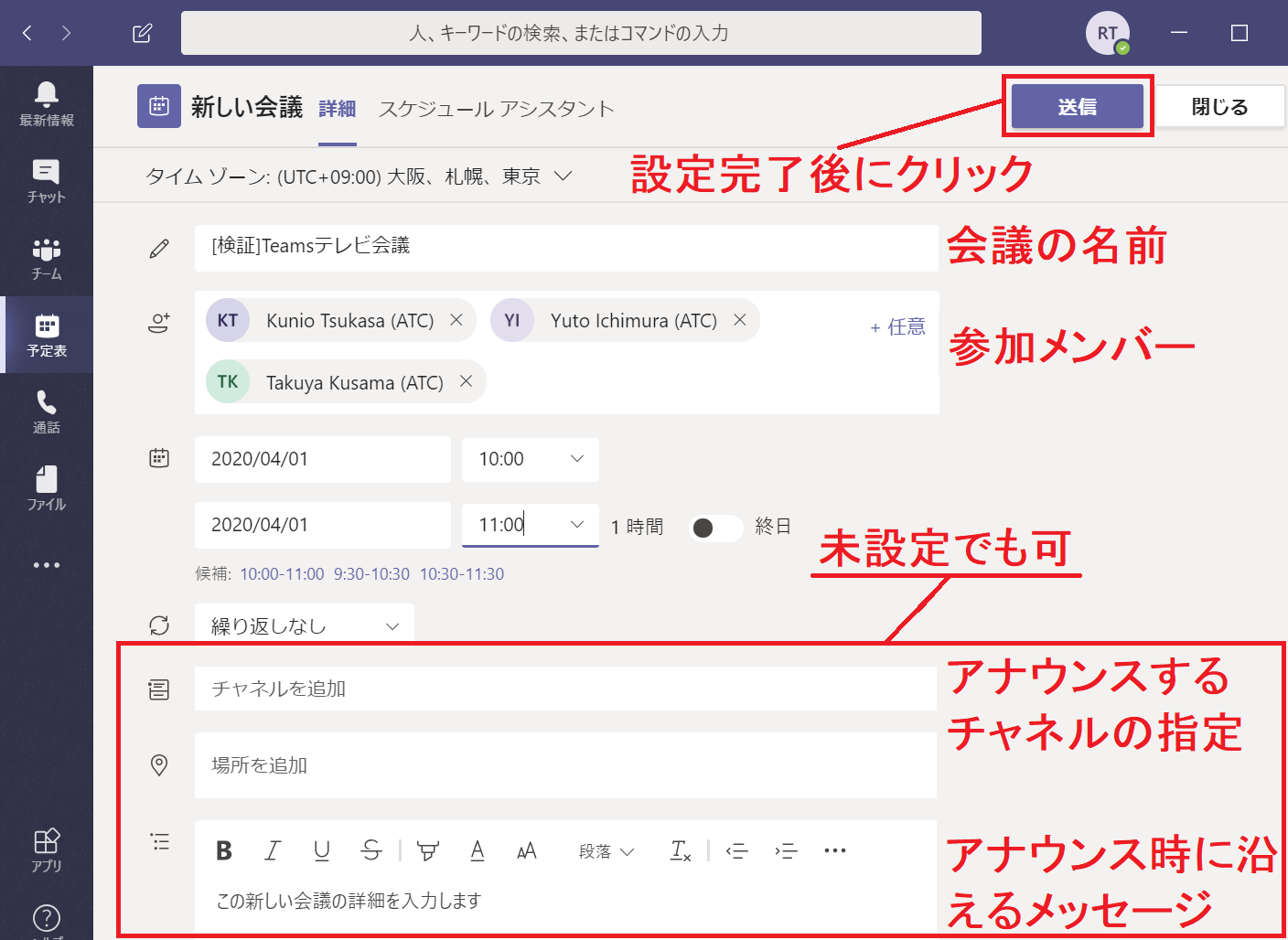Expand the タイムゾーン time zone selector
The width and height of the screenshot is (1288, 940).
[x=359, y=176]
